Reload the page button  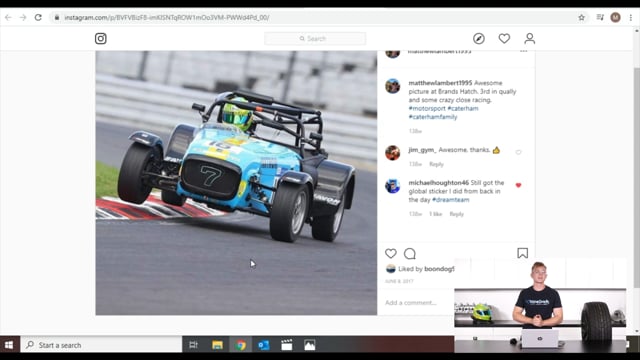38,18
